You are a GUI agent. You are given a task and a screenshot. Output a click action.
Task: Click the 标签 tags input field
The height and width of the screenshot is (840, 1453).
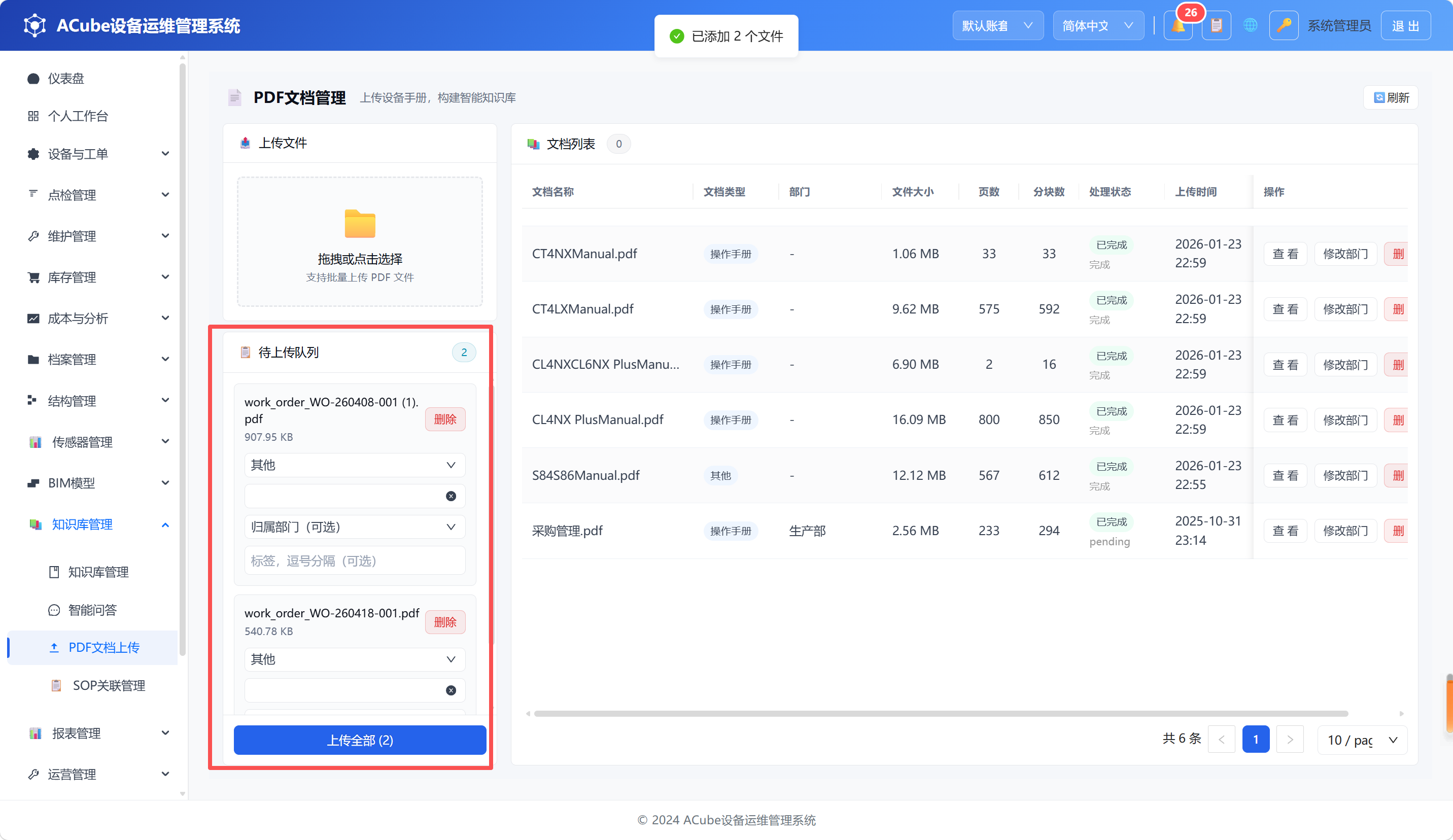tap(354, 561)
